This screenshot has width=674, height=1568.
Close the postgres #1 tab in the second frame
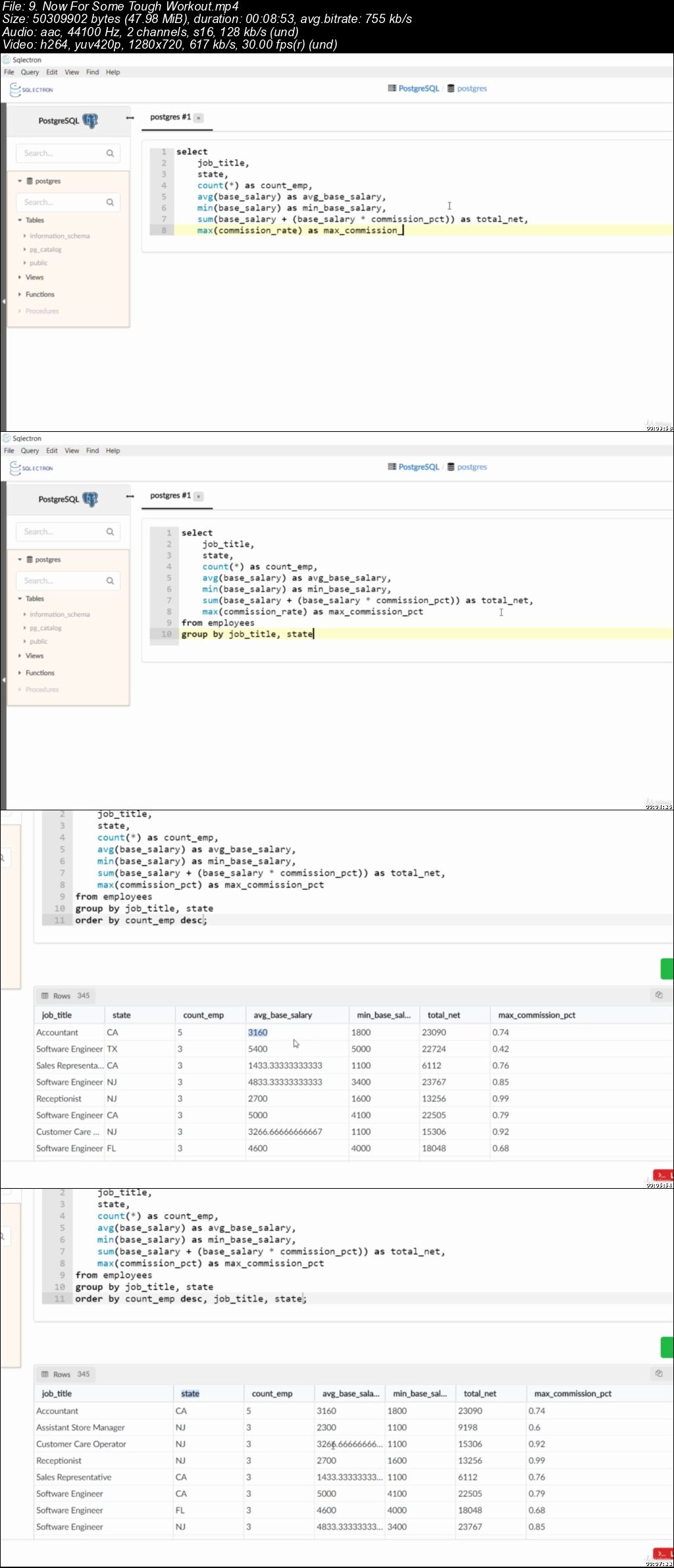click(199, 496)
